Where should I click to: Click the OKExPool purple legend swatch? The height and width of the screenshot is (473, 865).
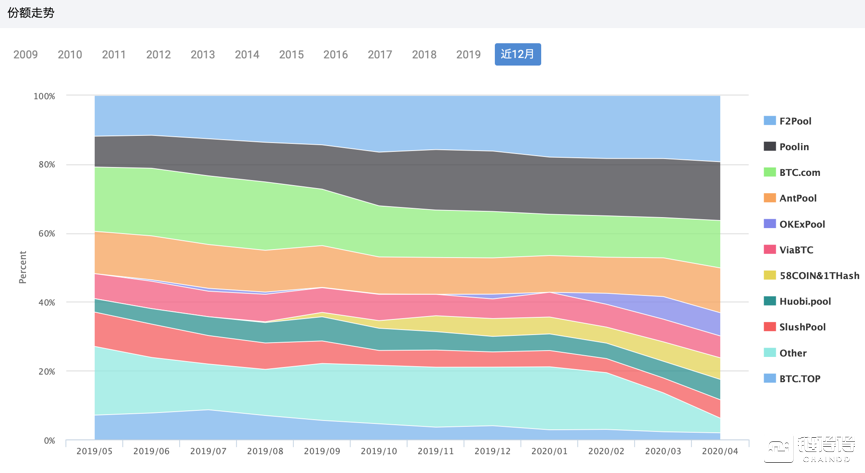pyautogui.click(x=770, y=224)
